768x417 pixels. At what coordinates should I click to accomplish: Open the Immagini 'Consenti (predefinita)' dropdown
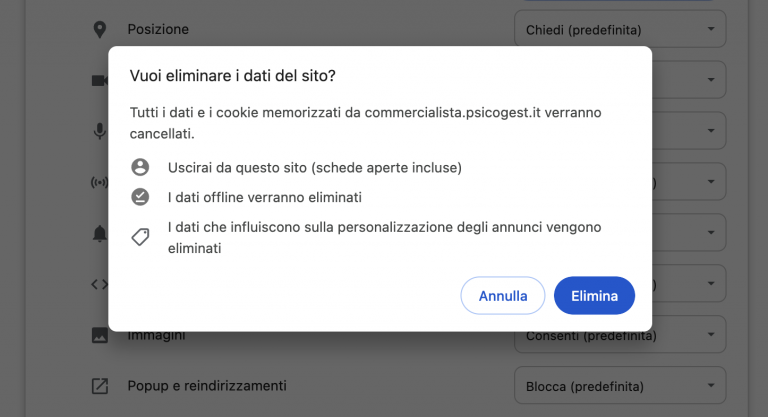pyautogui.click(x=619, y=336)
